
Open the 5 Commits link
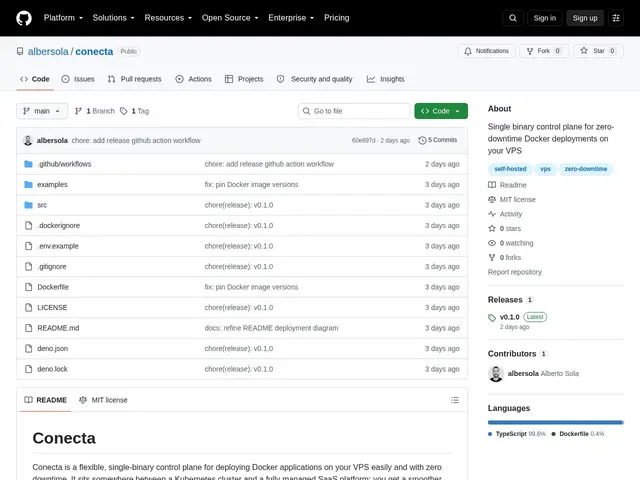pyautogui.click(x=438, y=140)
